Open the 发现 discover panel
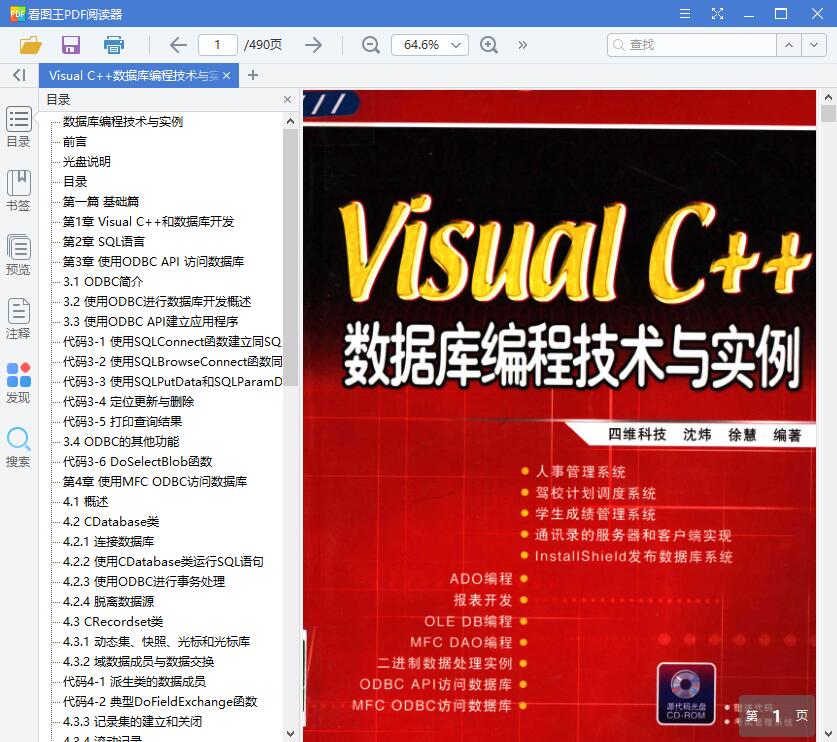 click(19, 383)
